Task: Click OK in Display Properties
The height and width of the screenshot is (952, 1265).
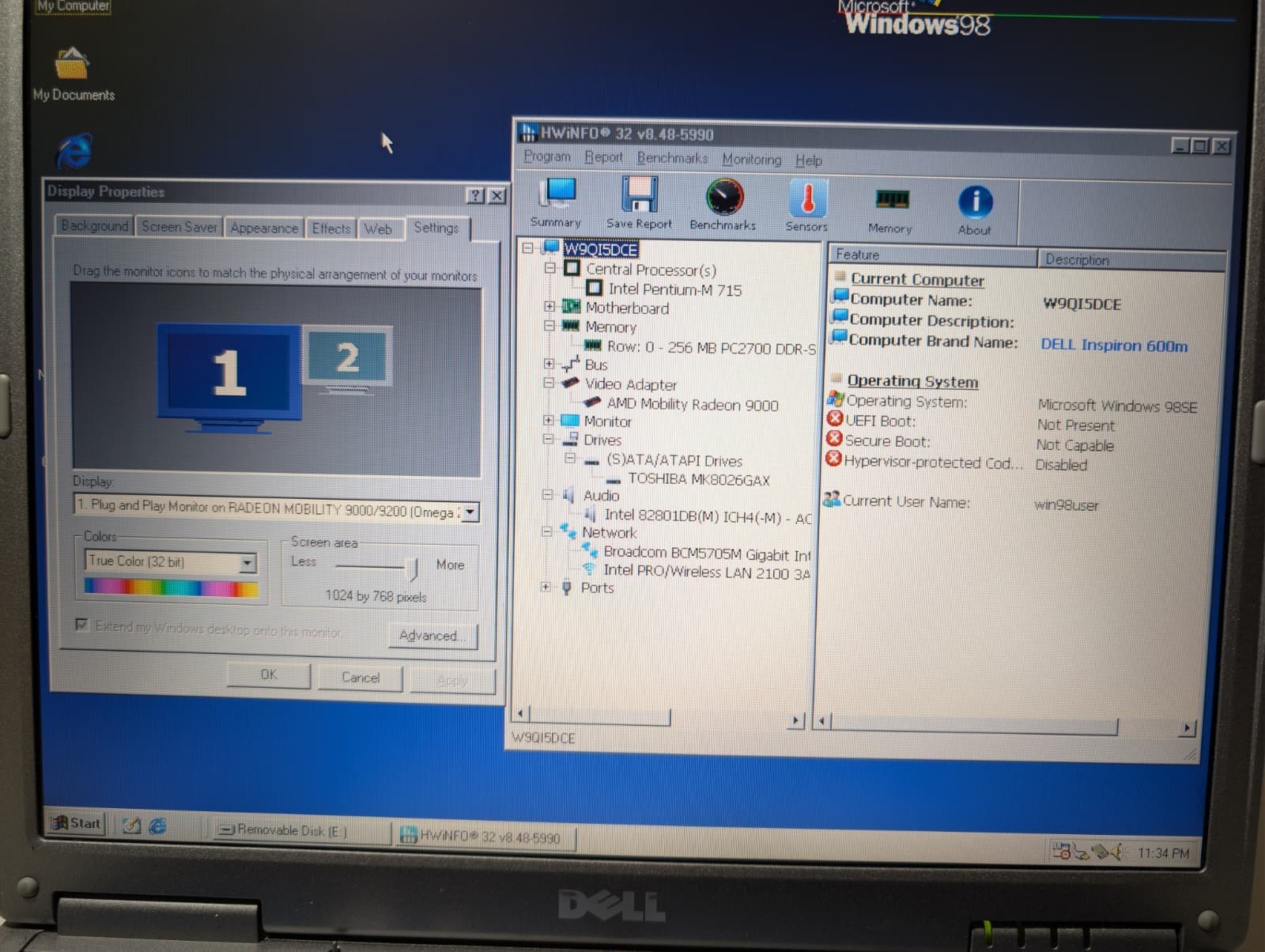Action: coord(269,674)
